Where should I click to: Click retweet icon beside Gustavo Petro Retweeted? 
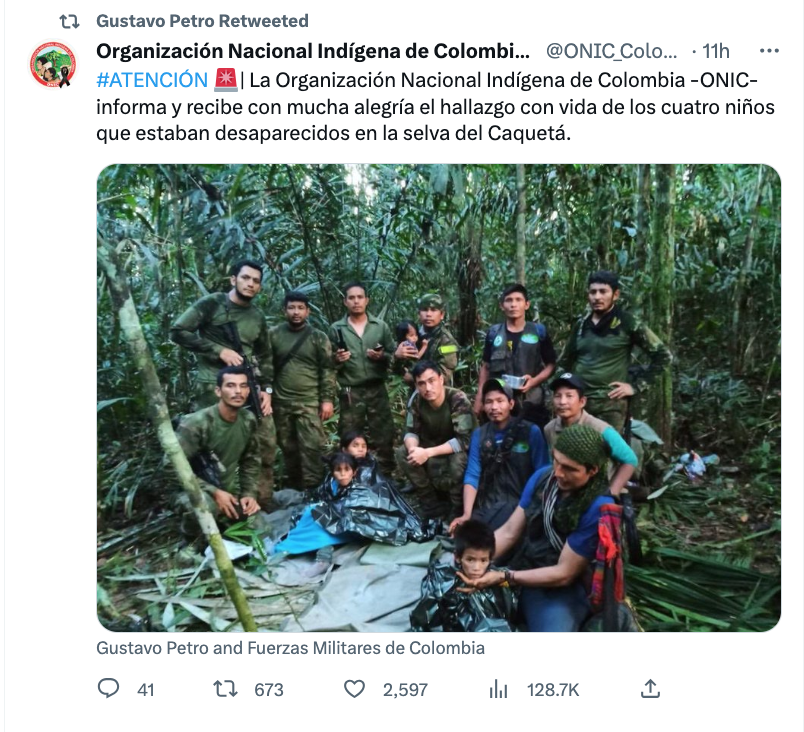[69, 22]
